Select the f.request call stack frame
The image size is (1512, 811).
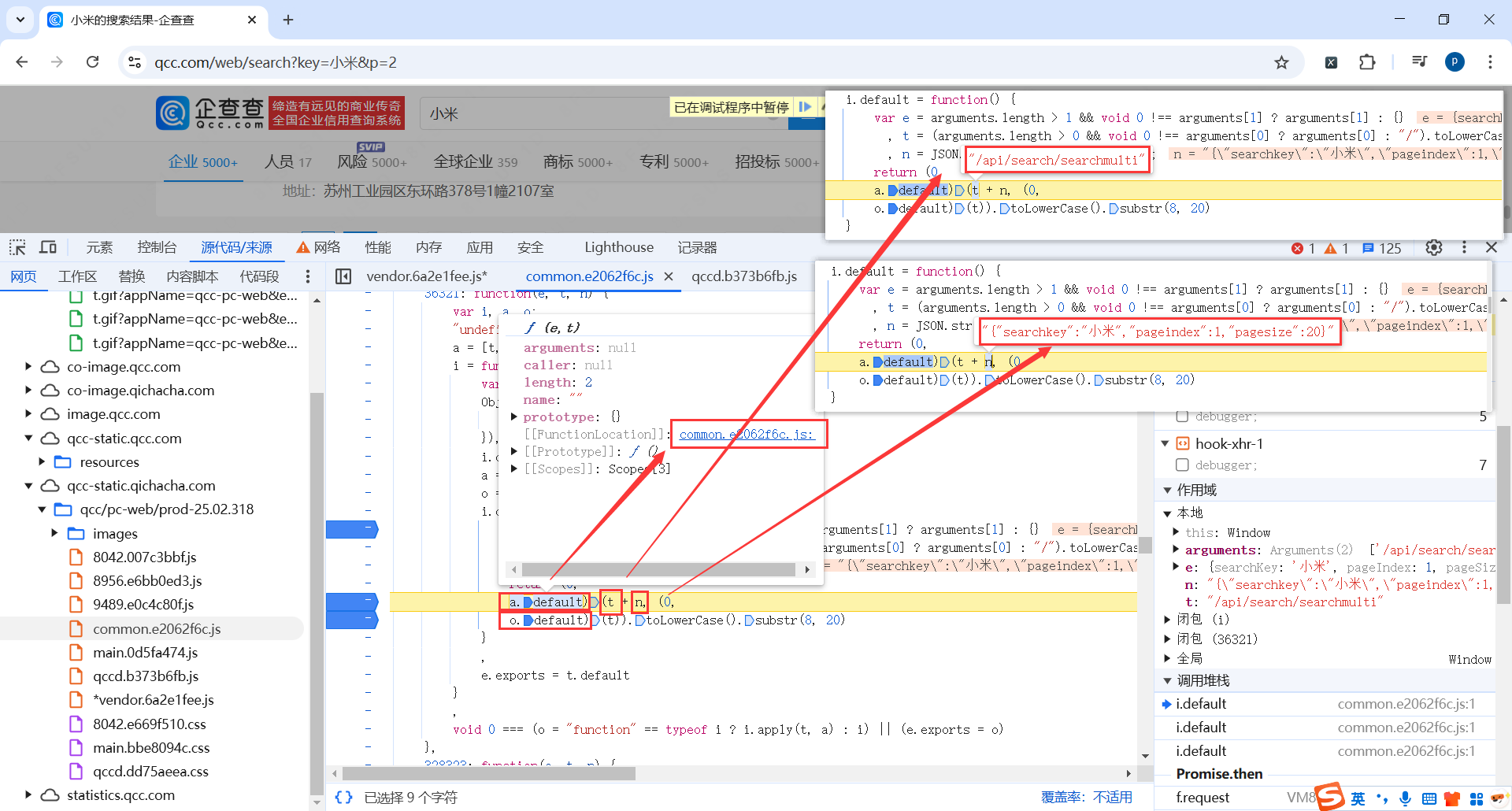(x=1203, y=797)
